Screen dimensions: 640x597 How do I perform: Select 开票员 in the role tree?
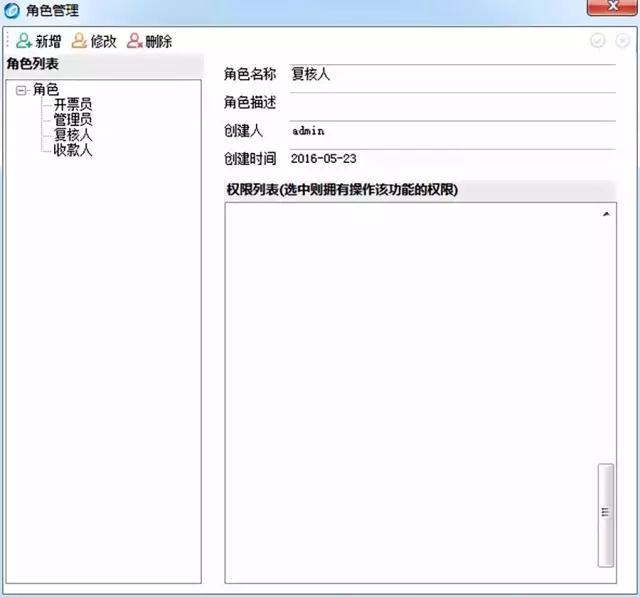(73, 104)
